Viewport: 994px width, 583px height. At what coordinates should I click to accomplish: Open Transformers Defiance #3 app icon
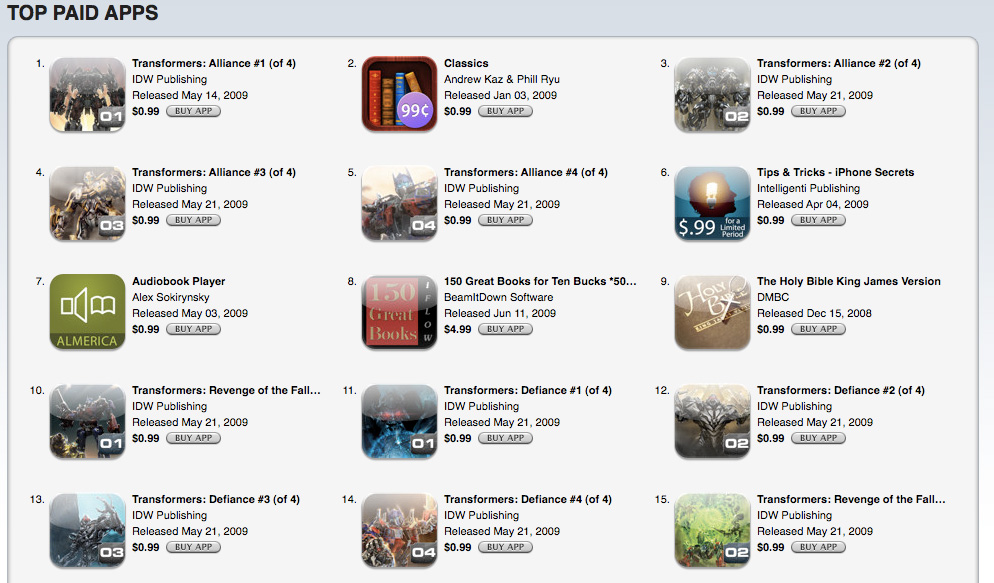pyautogui.click(x=87, y=530)
